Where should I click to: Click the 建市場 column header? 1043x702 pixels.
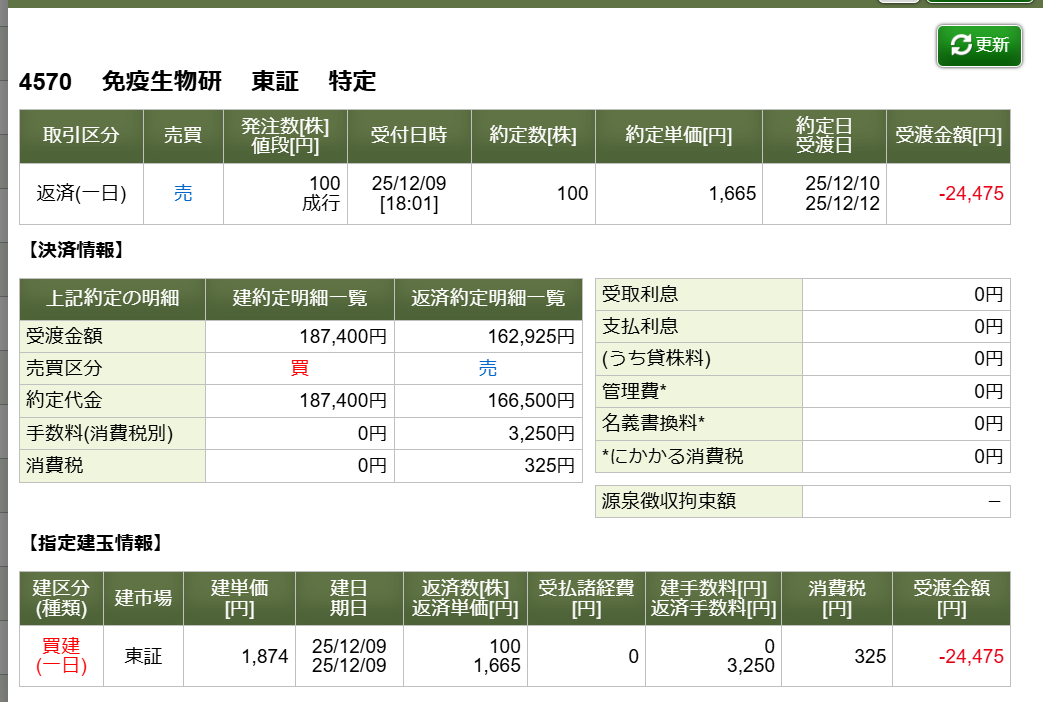tap(143, 598)
